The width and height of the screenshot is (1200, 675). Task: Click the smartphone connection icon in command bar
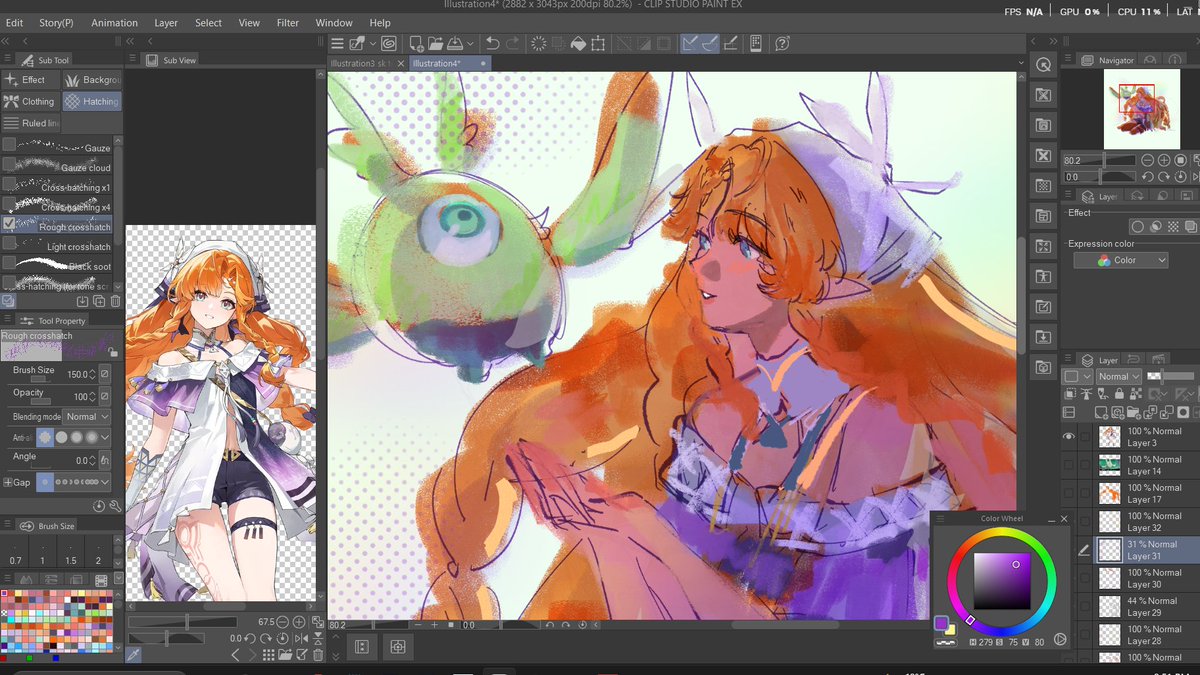755,43
